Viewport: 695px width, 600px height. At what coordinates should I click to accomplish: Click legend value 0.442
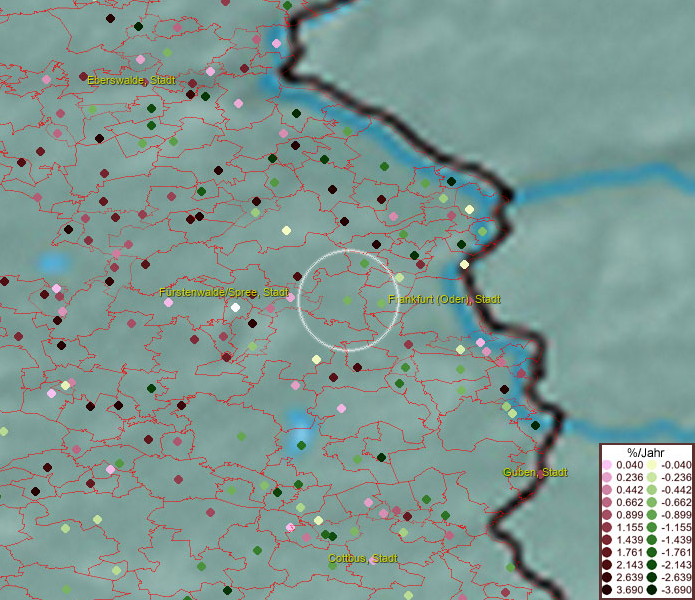click(x=629, y=490)
